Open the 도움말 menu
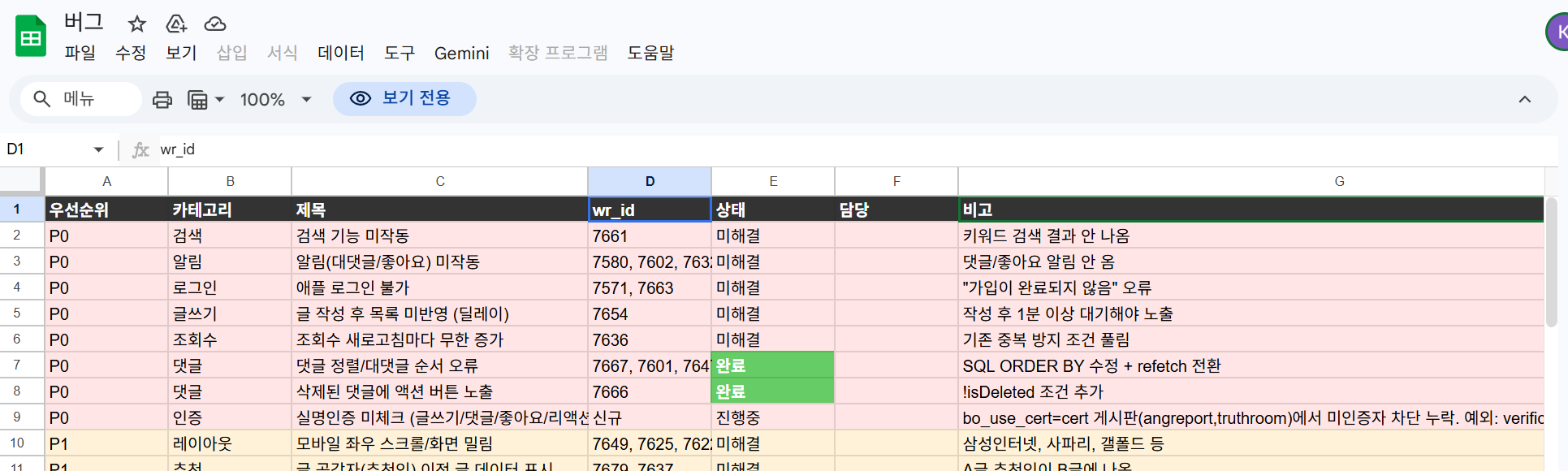 (650, 53)
